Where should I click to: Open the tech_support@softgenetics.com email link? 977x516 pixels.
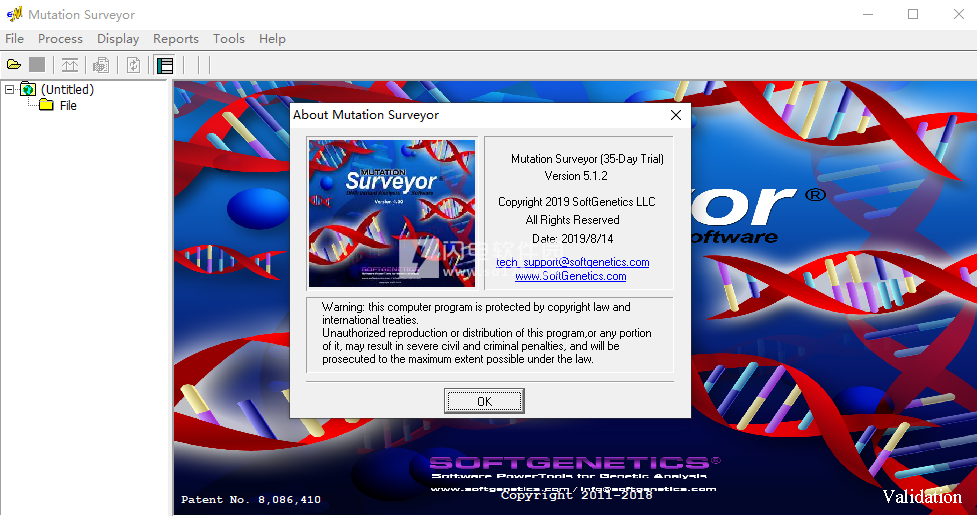(x=573, y=262)
